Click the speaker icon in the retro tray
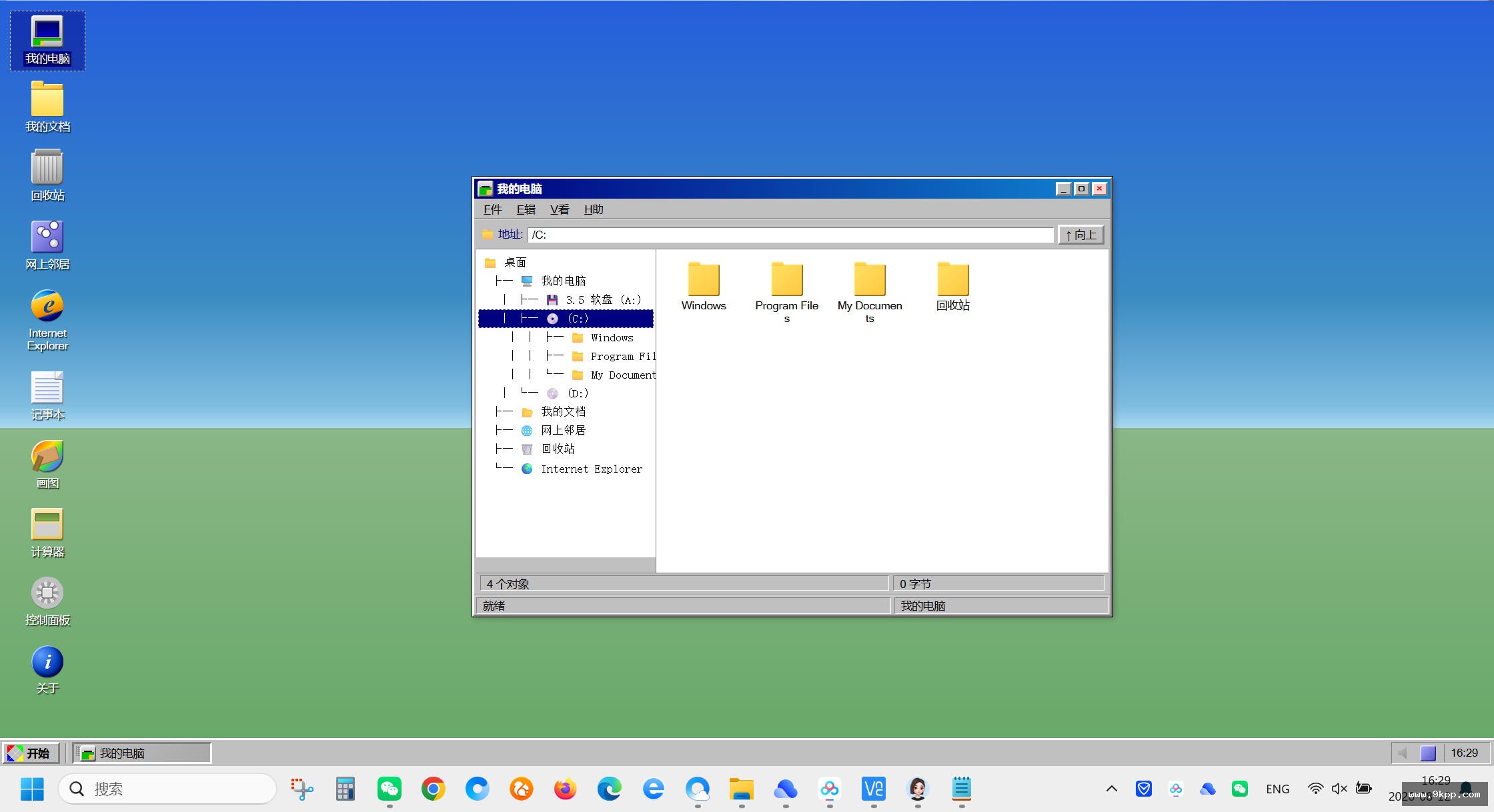The width and height of the screenshot is (1494, 812). tap(1403, 753)
